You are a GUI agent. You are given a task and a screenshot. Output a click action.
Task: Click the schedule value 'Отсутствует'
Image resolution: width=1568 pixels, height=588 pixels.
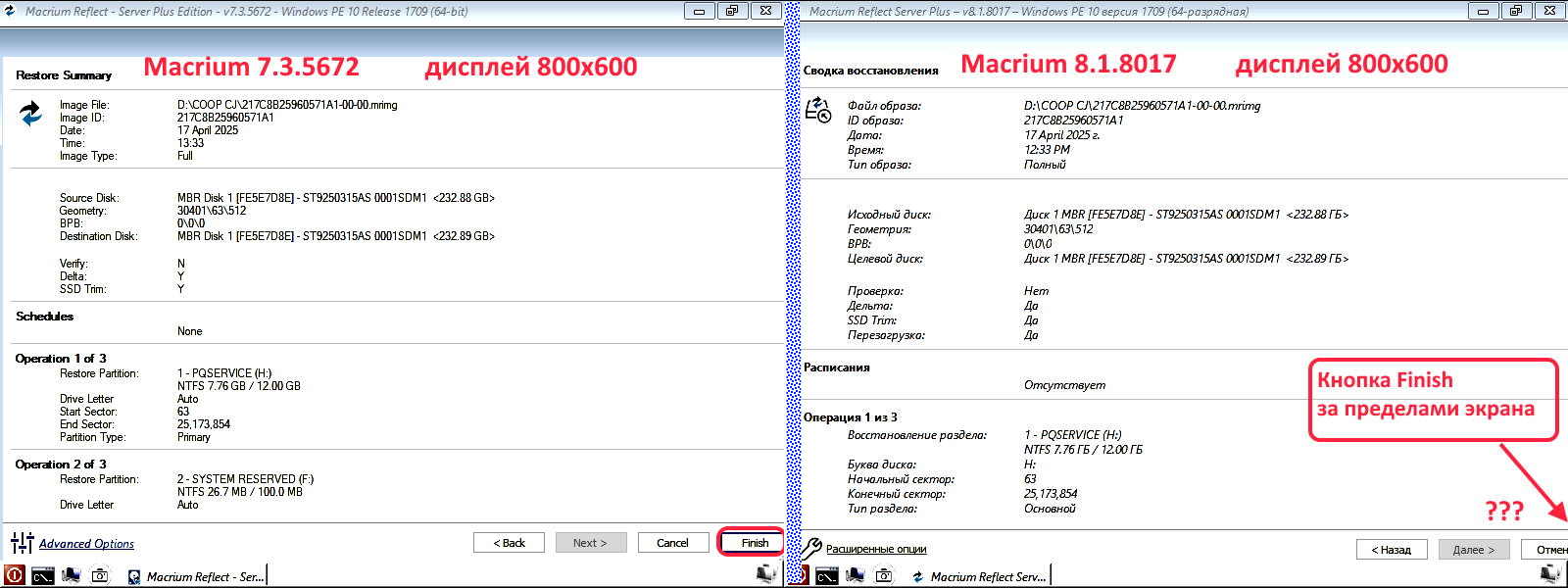tap(1064, 385)
